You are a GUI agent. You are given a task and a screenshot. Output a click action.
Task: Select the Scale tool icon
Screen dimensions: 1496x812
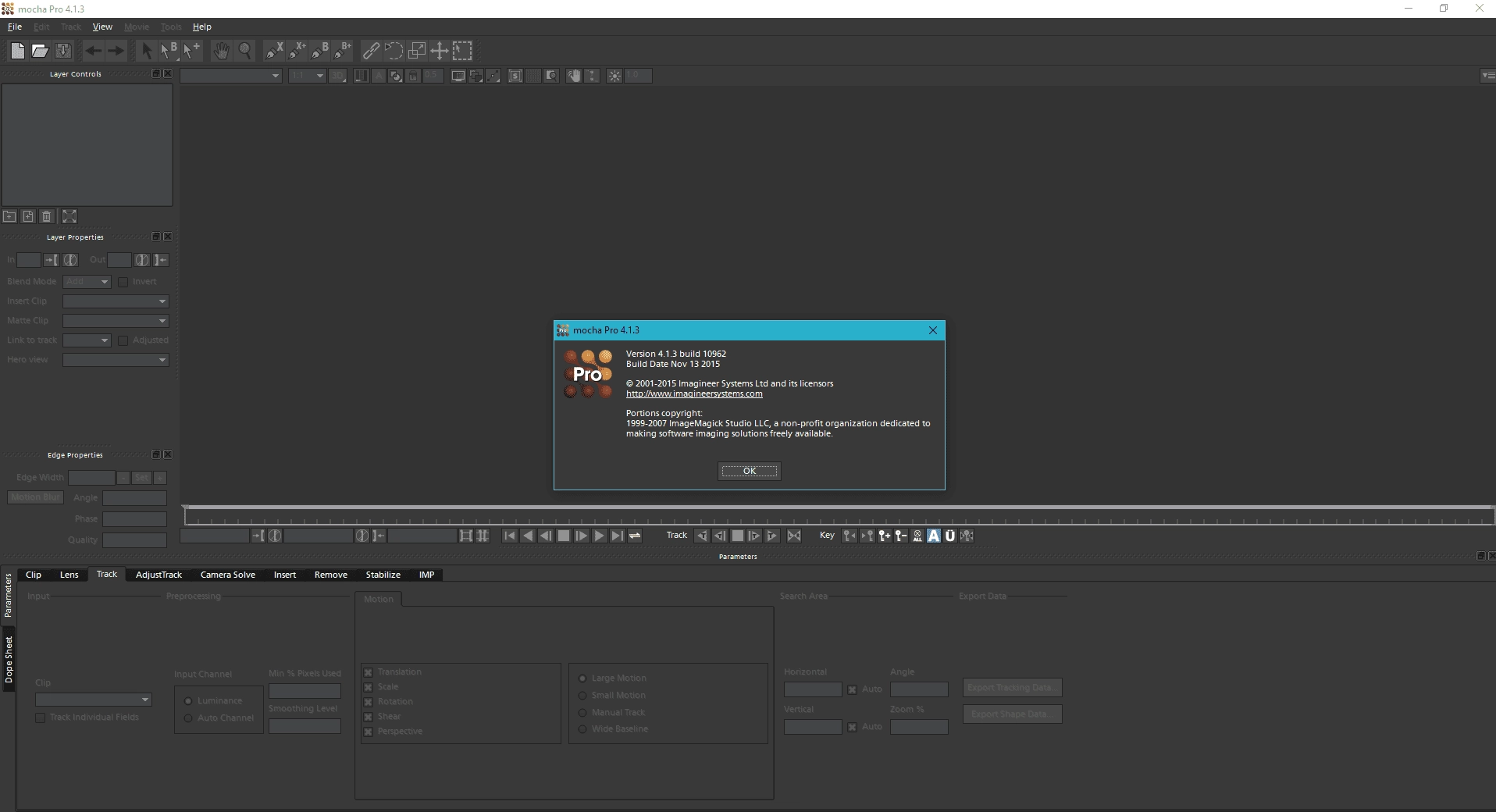(x=417, y=51)
